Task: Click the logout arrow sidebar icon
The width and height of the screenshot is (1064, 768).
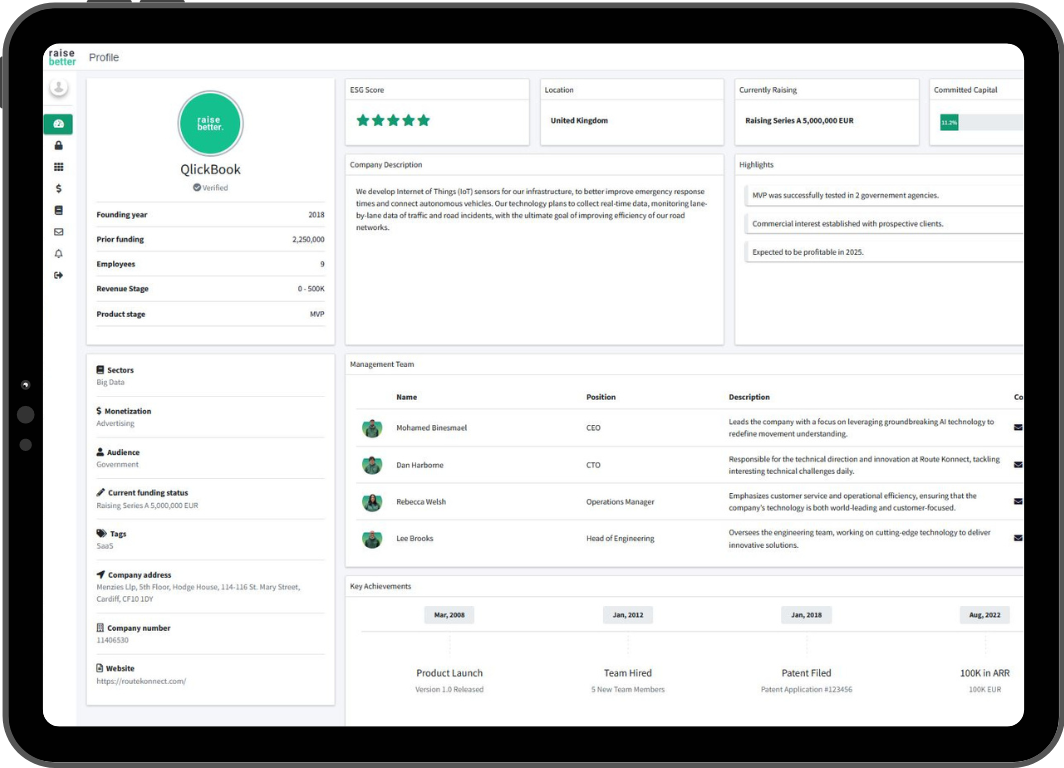Action: pos(58,275)
